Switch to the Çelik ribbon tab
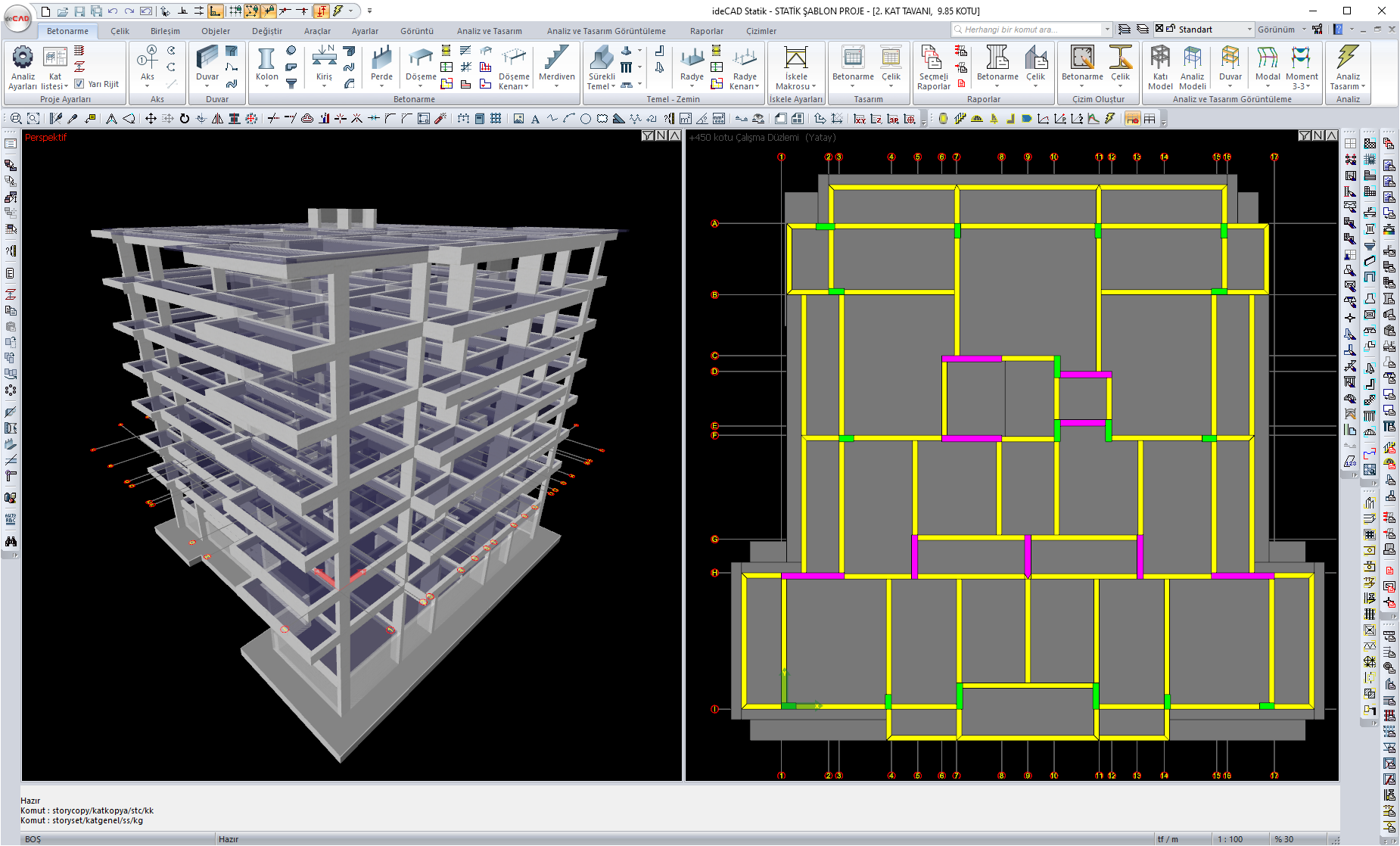1400x846 pixels. pos(120,31)
